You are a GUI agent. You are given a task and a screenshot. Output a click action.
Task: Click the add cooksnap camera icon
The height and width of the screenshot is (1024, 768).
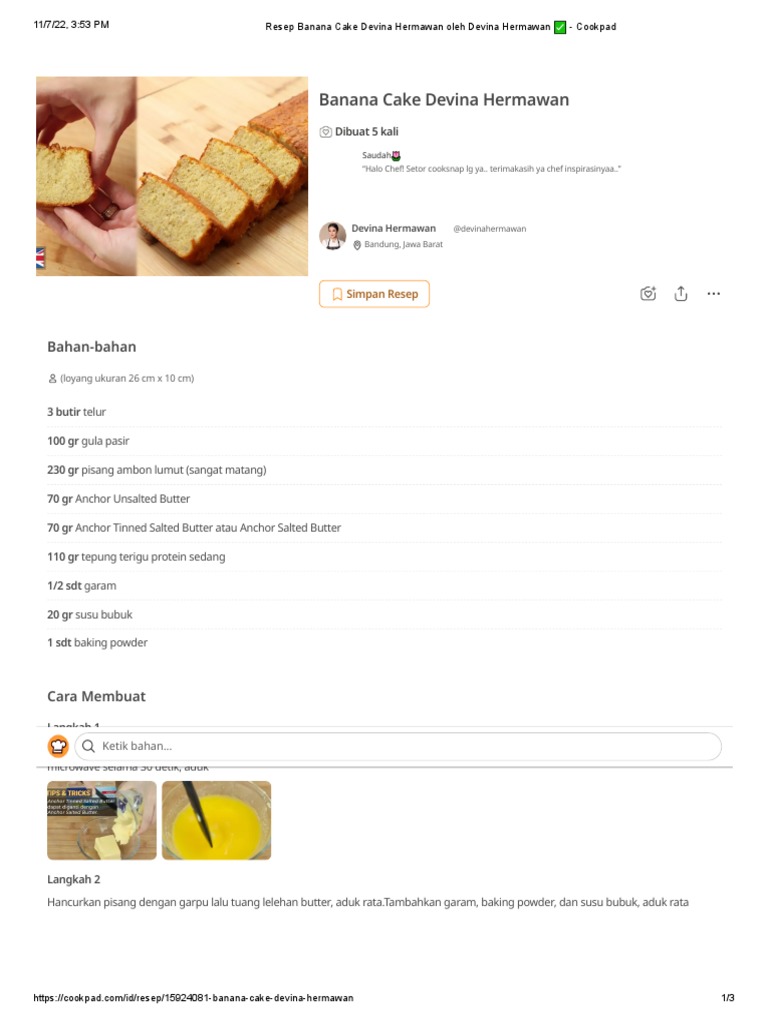(648, 294)
